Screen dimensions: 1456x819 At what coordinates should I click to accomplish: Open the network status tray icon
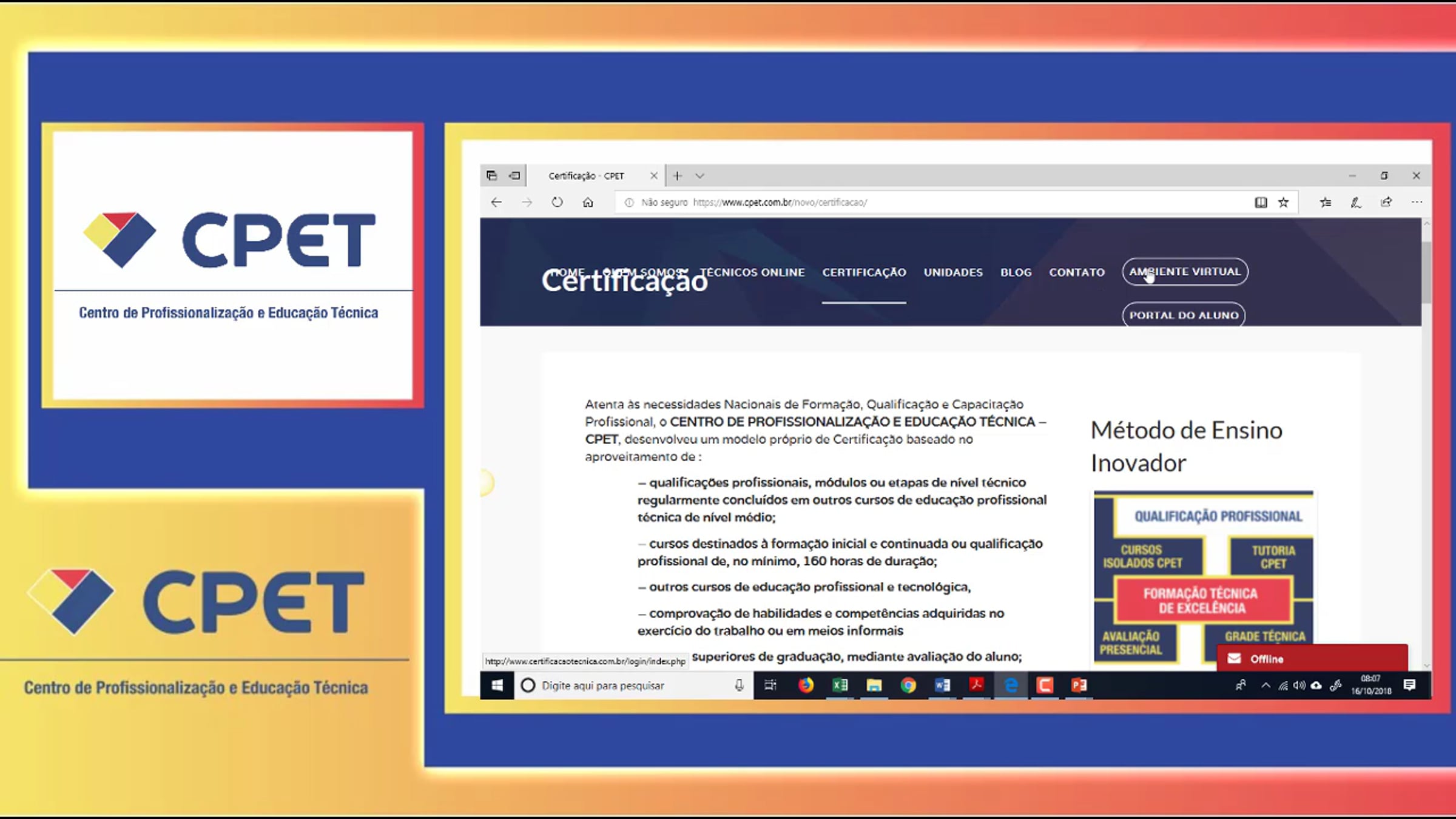(x=1283, y=686)
